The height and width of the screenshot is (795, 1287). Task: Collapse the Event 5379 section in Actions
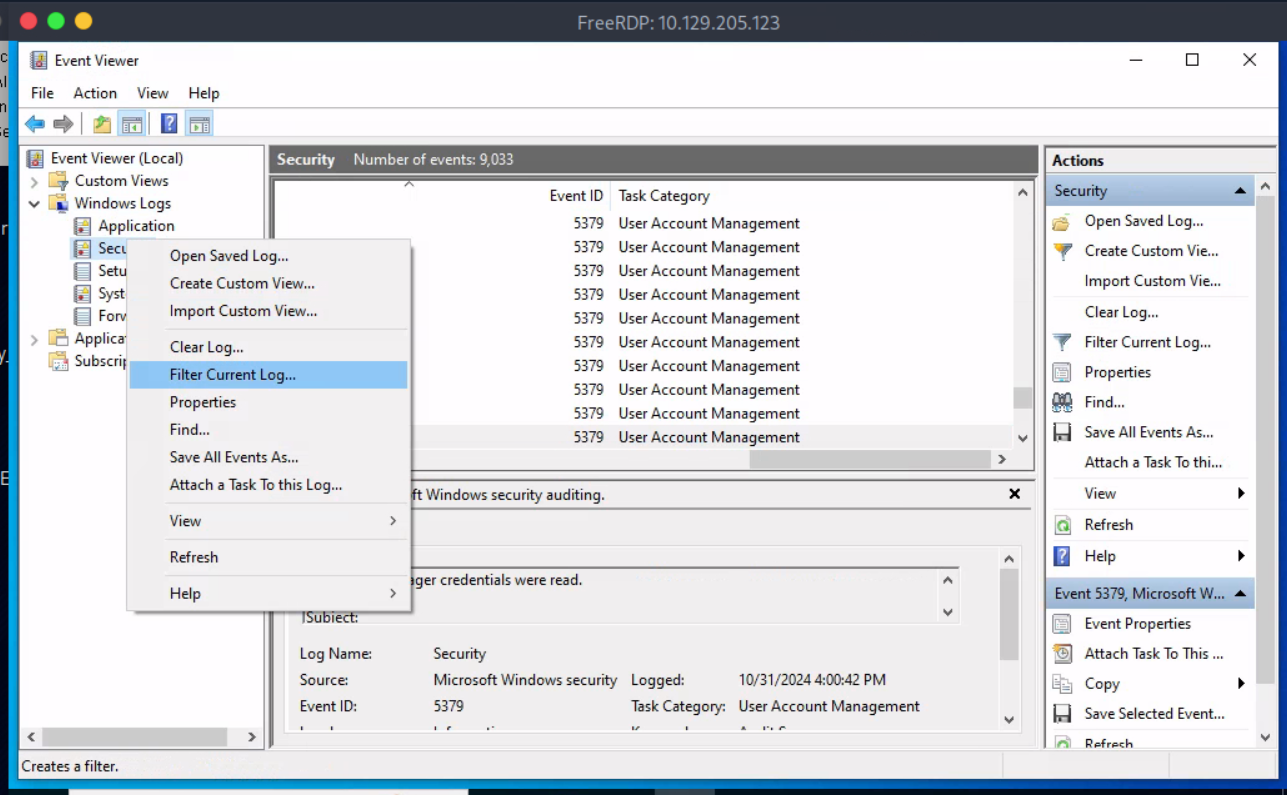point(1240,594)
